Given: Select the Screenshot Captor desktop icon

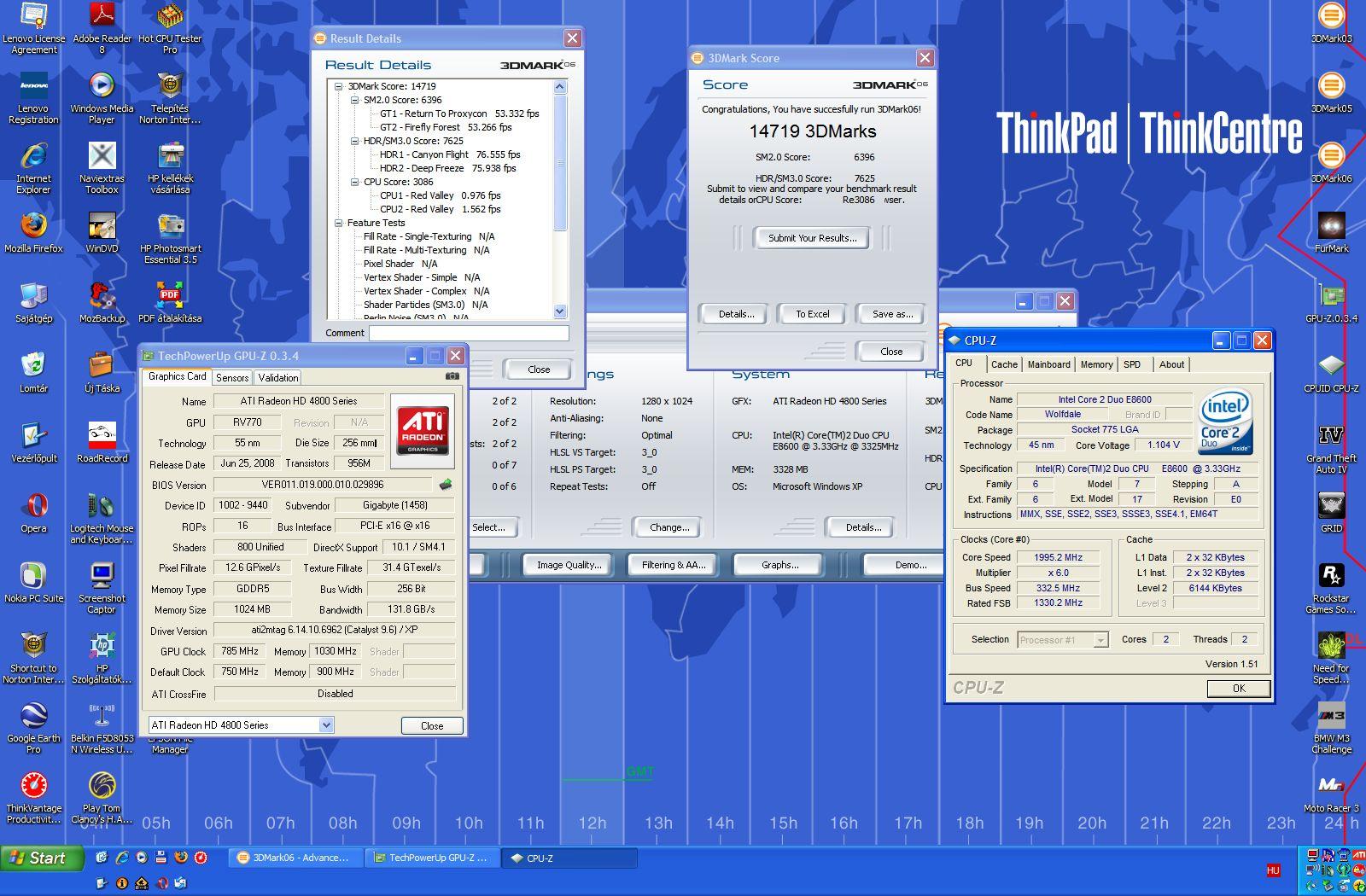Looking at the screenshot, I should click(x=102, y=589).
